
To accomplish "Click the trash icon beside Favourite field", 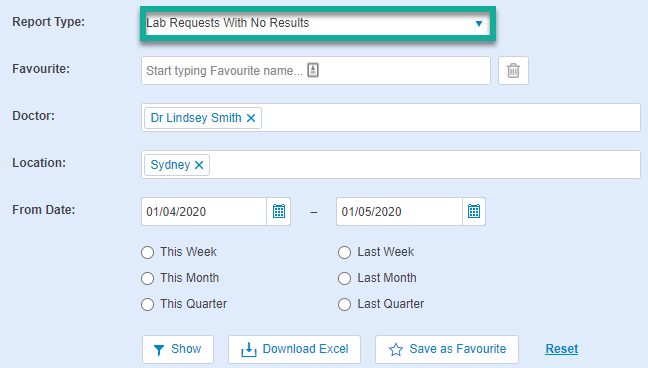I will [513, 71].
